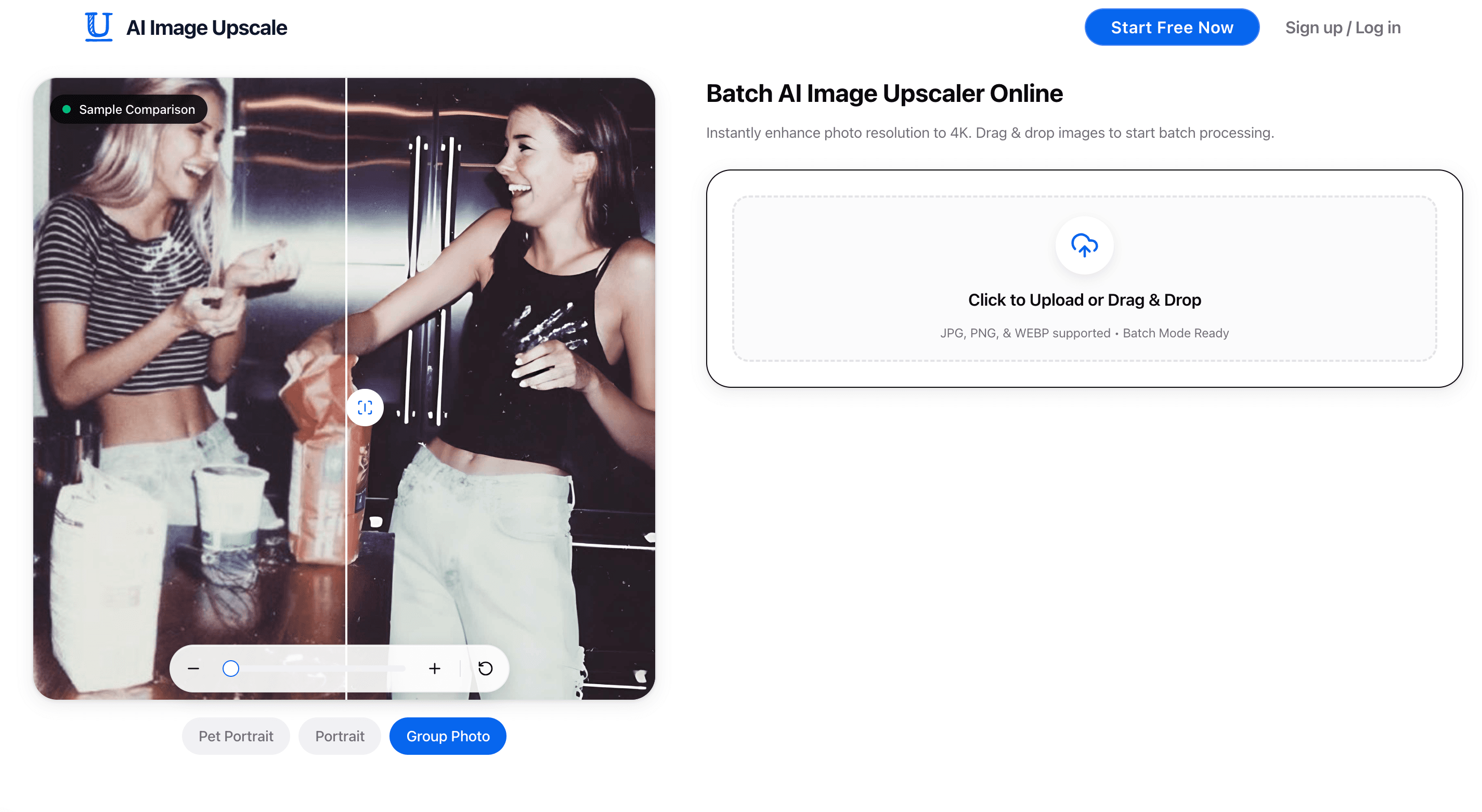Viewport: 1482px width, 812px height.
Task: Click the green status dot on Sample Comparison
Action: [66, 109]
